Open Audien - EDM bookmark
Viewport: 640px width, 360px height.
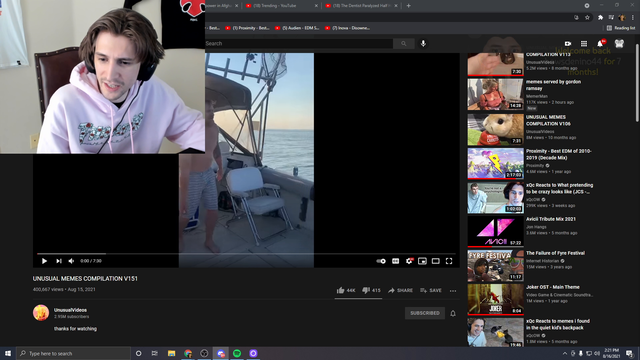297,28
